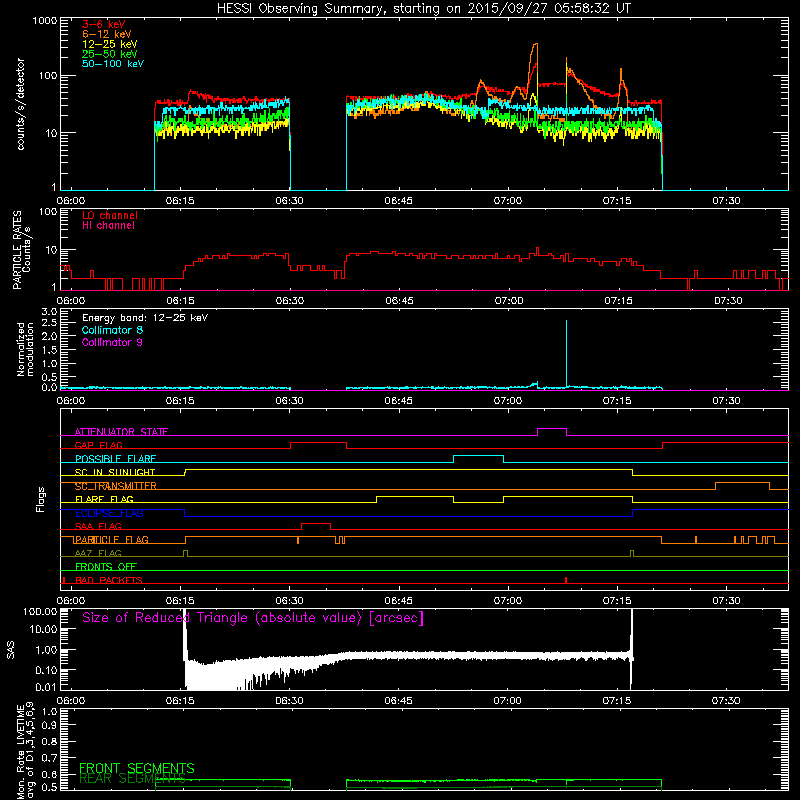
Task: Select the 3-6 keV legend label
Action: [x=104, y=24]
